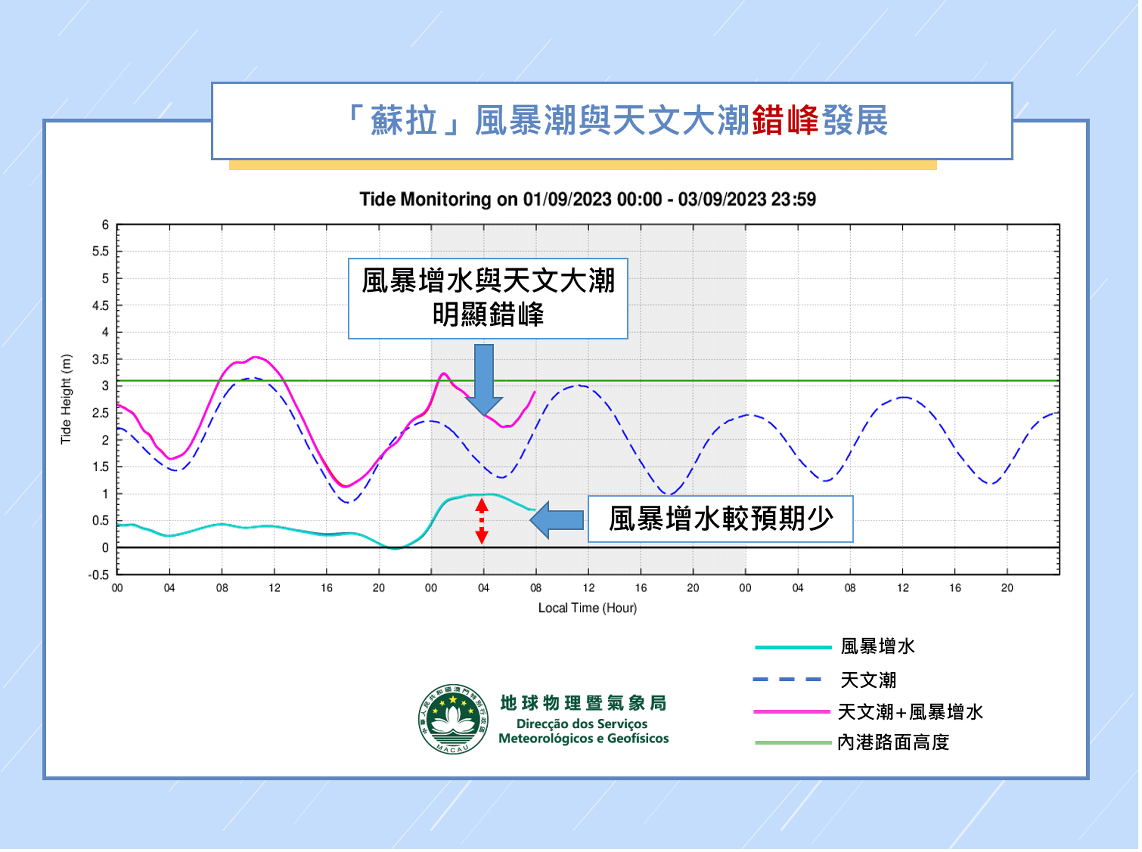The height and width of the screenshot is (852, 1142).
Task: Click the y-axis value 3.5
Action: click(x=101, y=360)
